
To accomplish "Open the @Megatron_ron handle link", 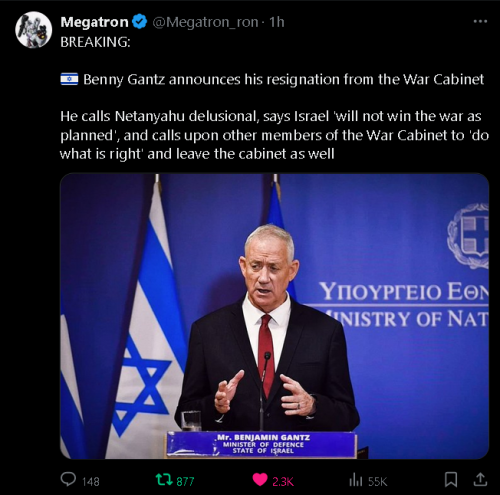I will tap(205, 22).
